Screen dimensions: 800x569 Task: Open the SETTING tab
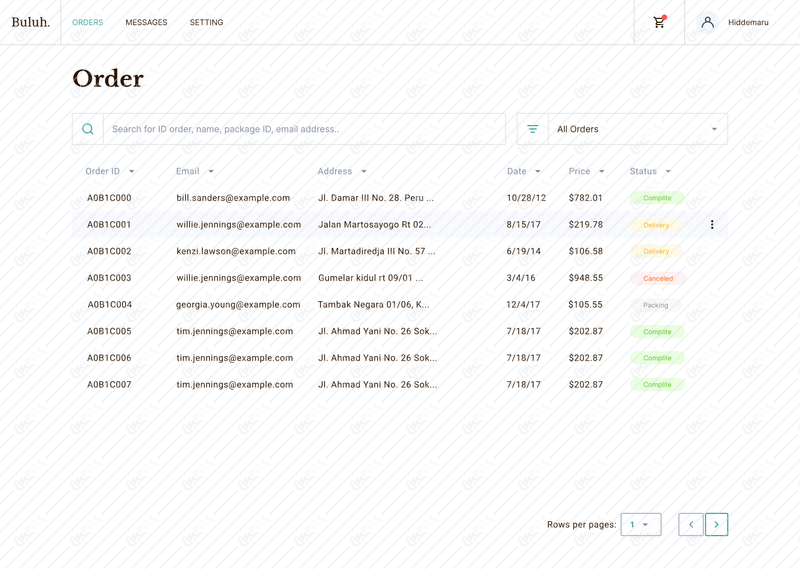207,22
